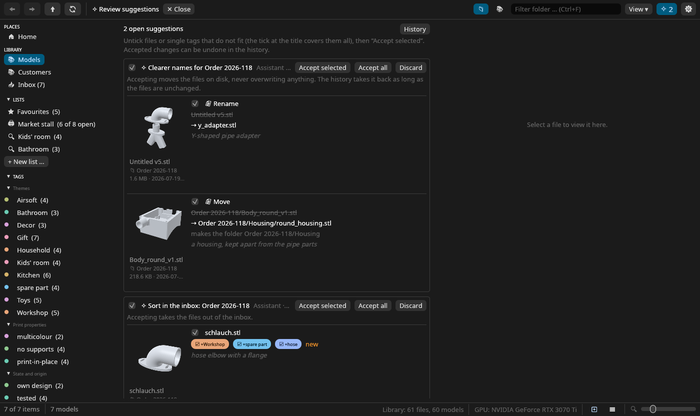Image resolution: width=700 pixels, height=416 pixels.
Task: Focus the Filter folder search field
Action: (566, 9)
